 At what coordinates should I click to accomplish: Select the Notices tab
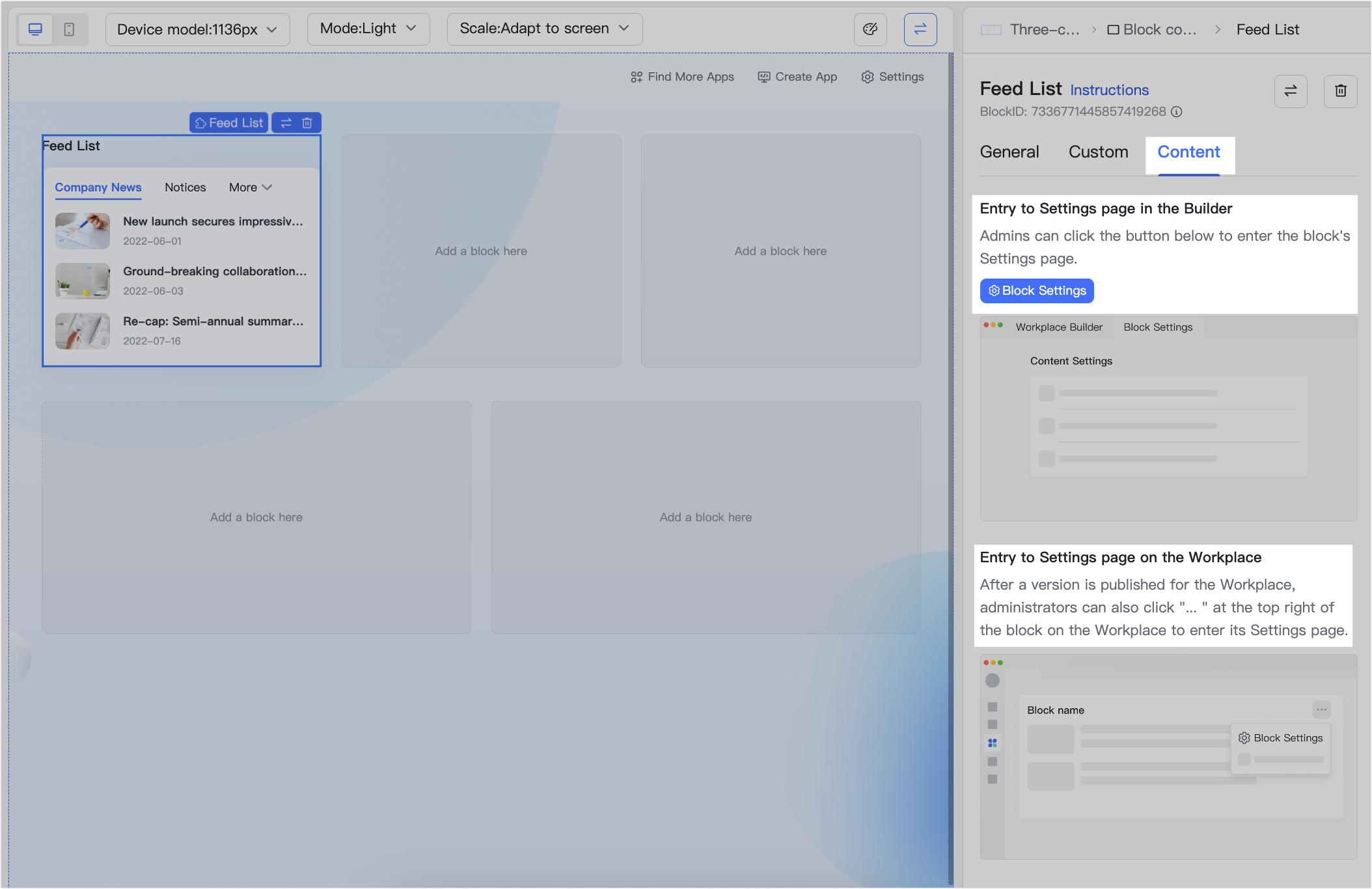185,187
